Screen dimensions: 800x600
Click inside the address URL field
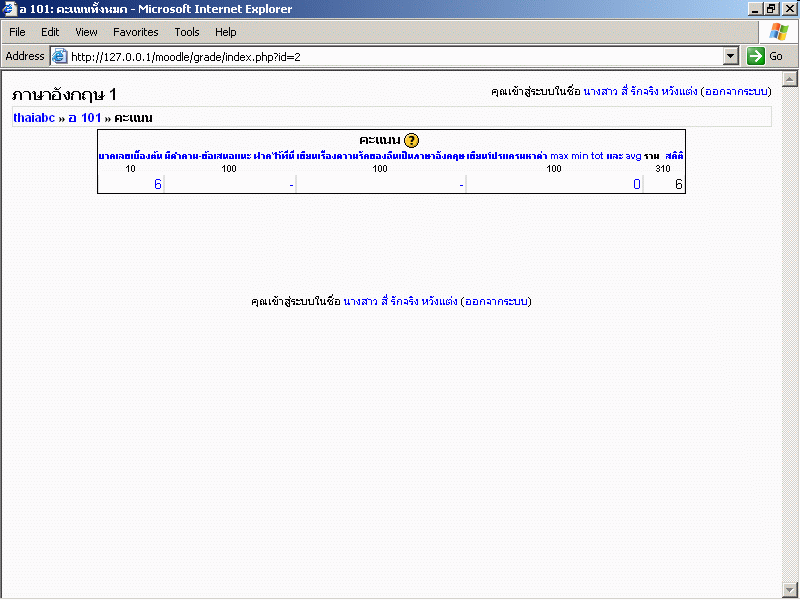coord(400,57)
